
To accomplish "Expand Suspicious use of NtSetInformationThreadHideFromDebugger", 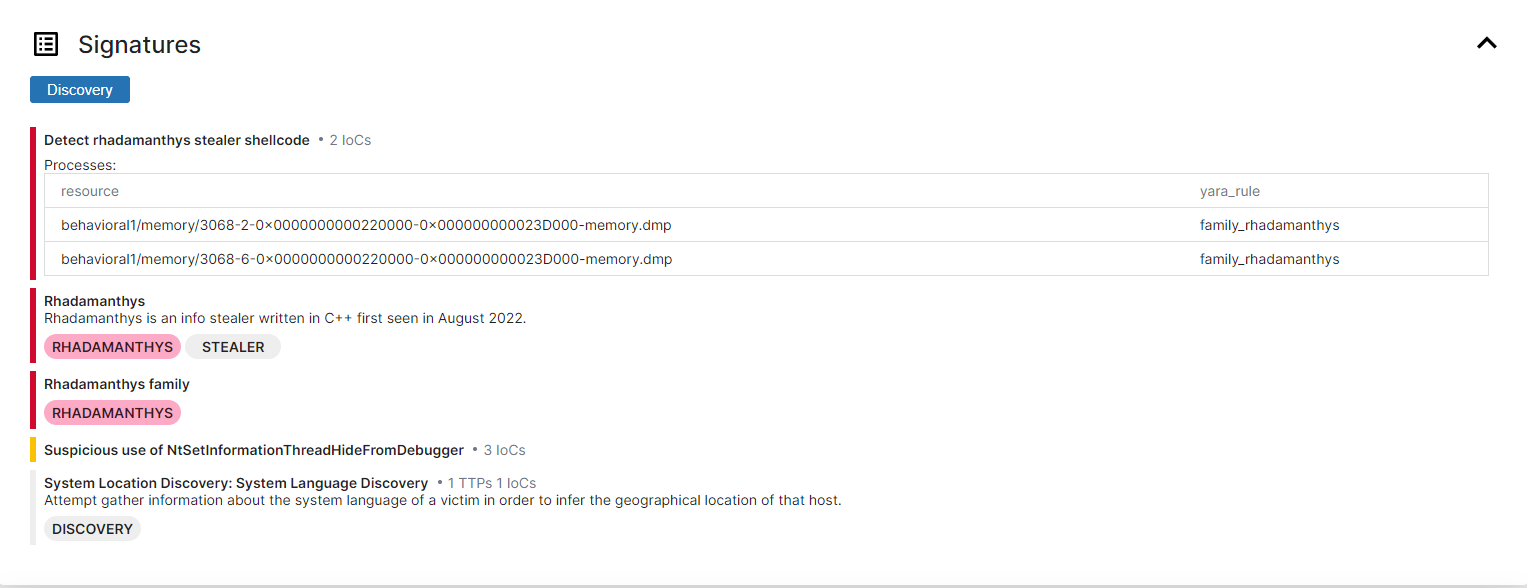I will coord(254,450).
